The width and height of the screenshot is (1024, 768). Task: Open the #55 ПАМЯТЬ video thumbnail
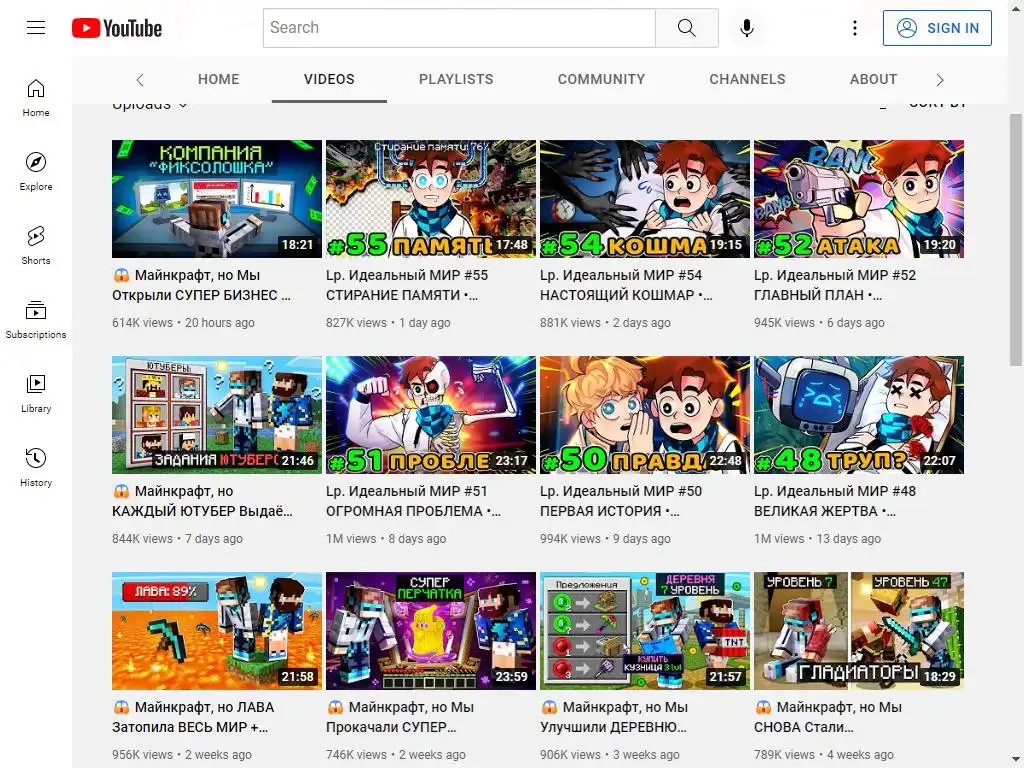pyautogui.click(x=431, y=199)
